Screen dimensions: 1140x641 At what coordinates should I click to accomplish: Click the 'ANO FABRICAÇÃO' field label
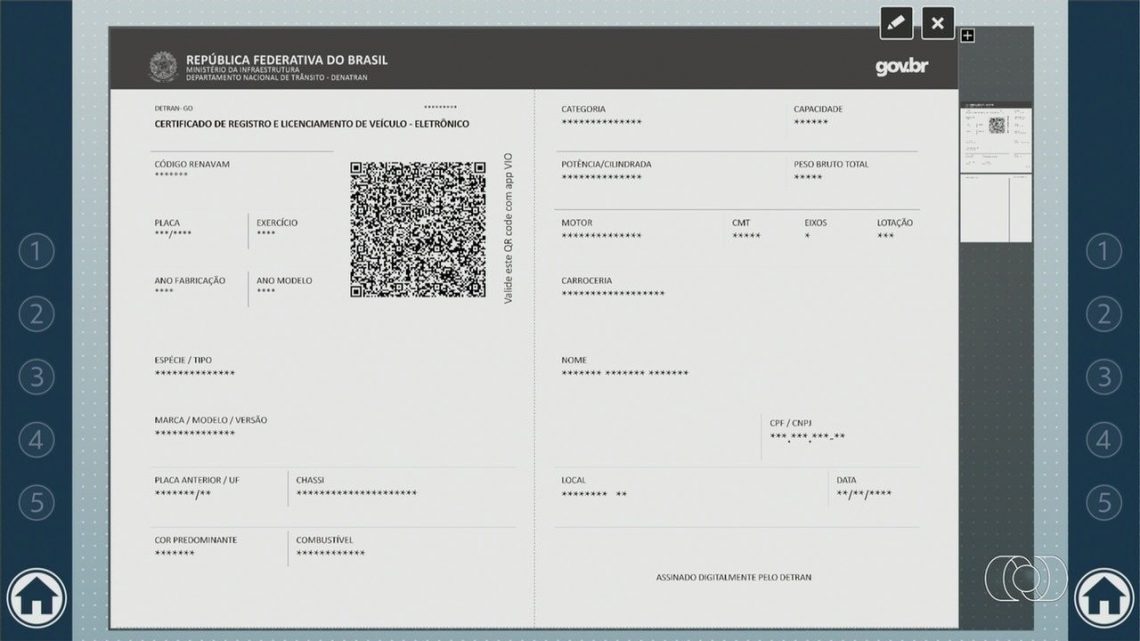[x=190, y=281]
